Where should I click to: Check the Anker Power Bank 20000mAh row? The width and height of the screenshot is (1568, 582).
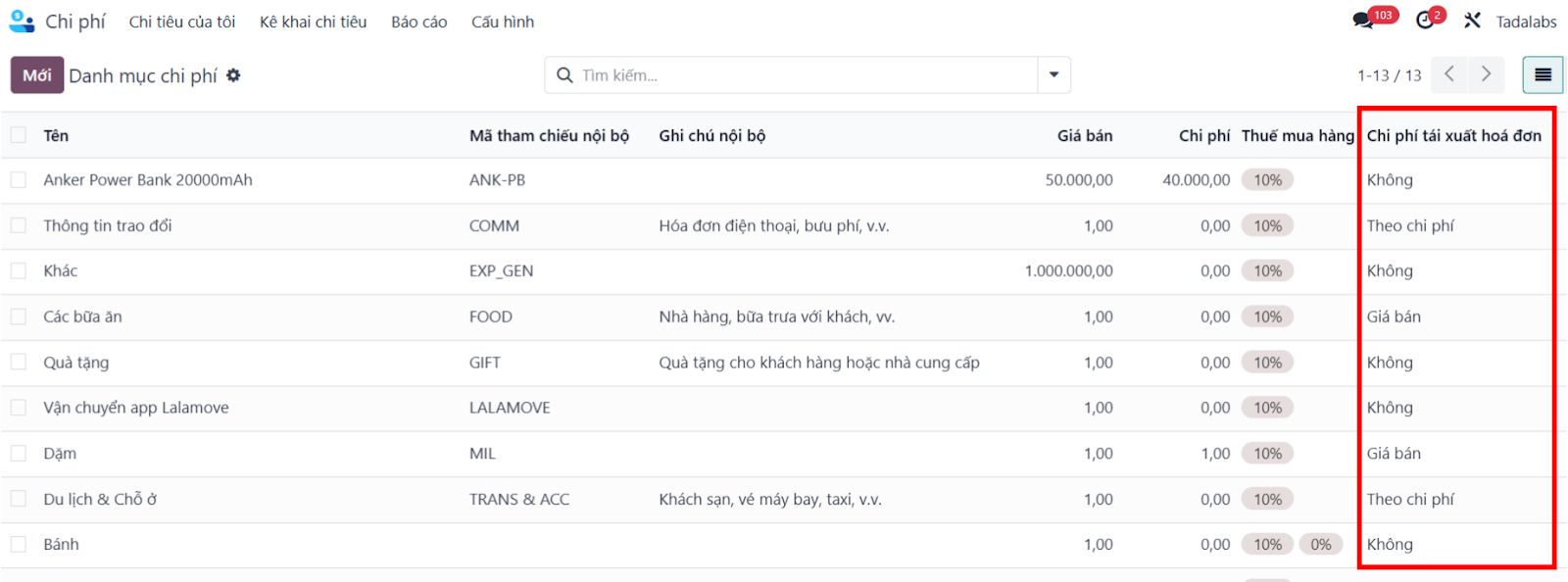click(x=19, y=180)
